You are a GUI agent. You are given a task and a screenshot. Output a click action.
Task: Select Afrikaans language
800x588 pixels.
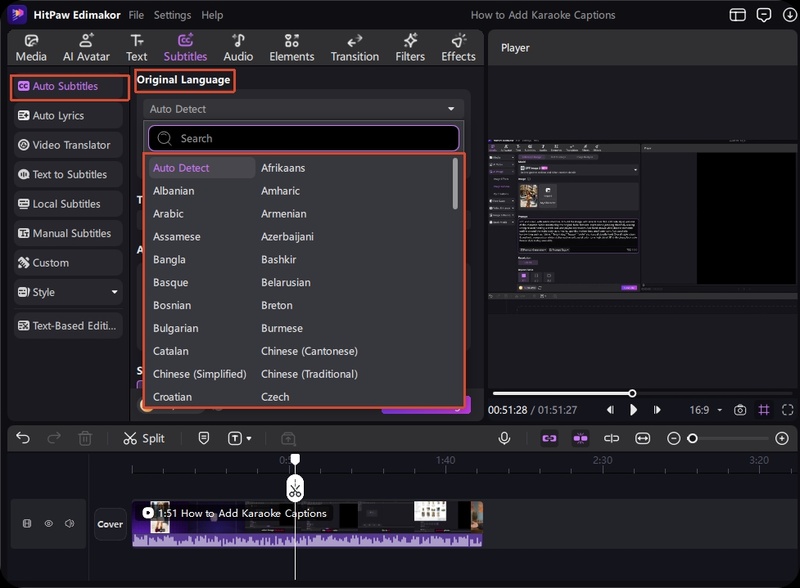coord(283,168)
